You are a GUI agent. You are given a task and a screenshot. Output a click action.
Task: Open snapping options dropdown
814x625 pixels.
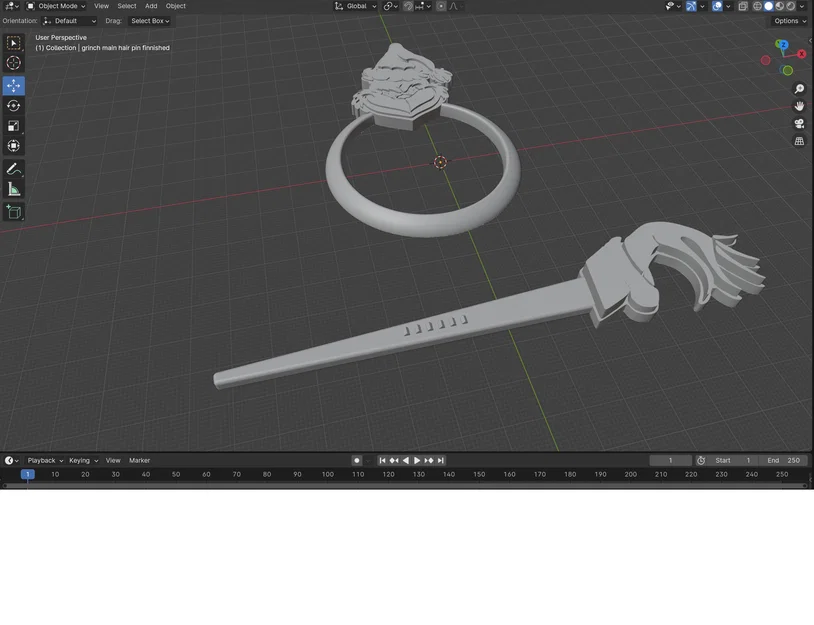click(423, 6)
